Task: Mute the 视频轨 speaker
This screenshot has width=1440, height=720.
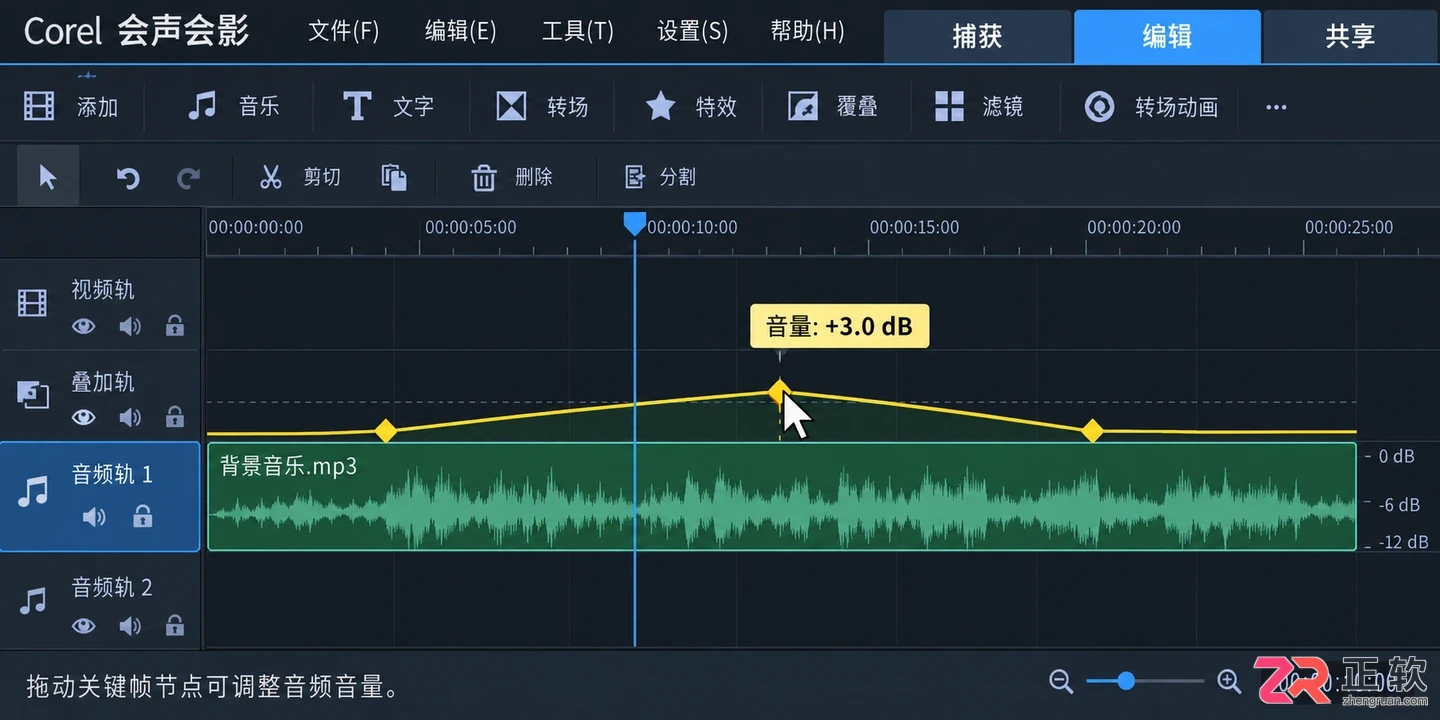Action: 130,326
